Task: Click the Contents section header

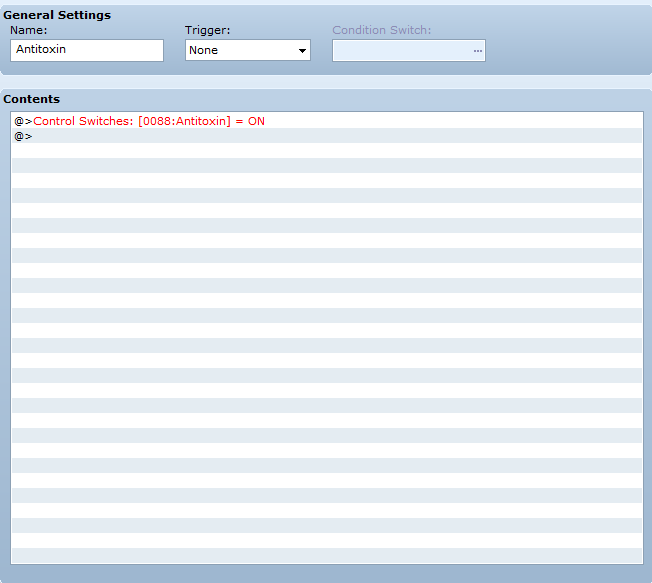Action: pyautogui.click(x=31, y=99)
